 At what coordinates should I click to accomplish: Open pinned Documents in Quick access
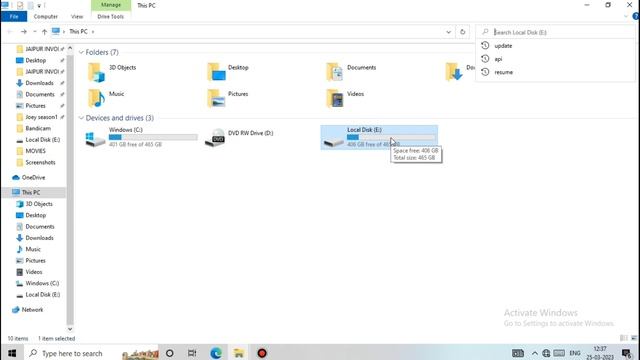pyautogui.click(x=40, y=94)
